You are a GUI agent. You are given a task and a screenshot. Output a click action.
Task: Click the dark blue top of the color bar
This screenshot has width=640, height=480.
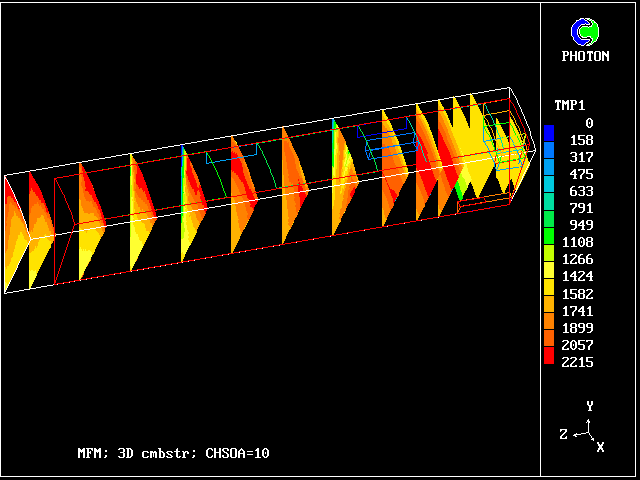point(549,131)
